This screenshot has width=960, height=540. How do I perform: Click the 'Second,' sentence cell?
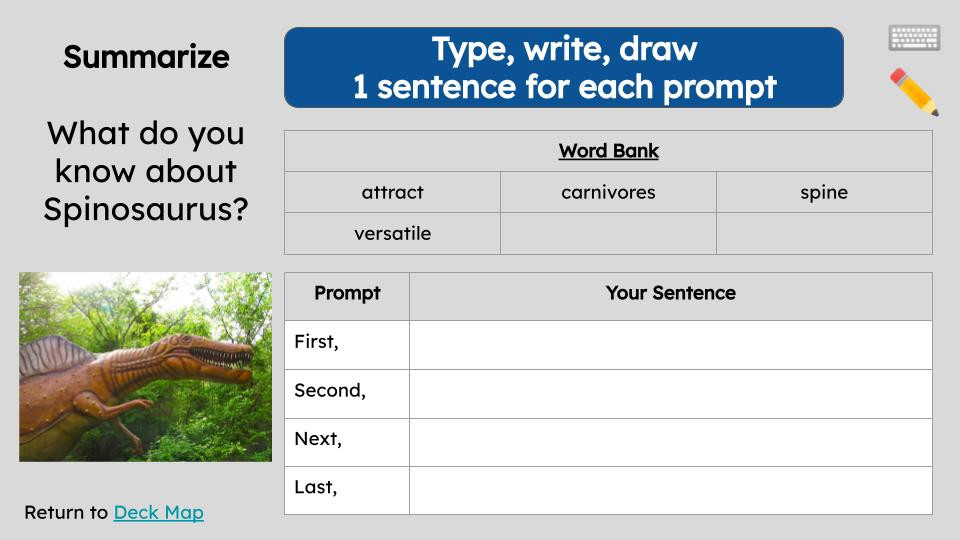click(670, 393)
